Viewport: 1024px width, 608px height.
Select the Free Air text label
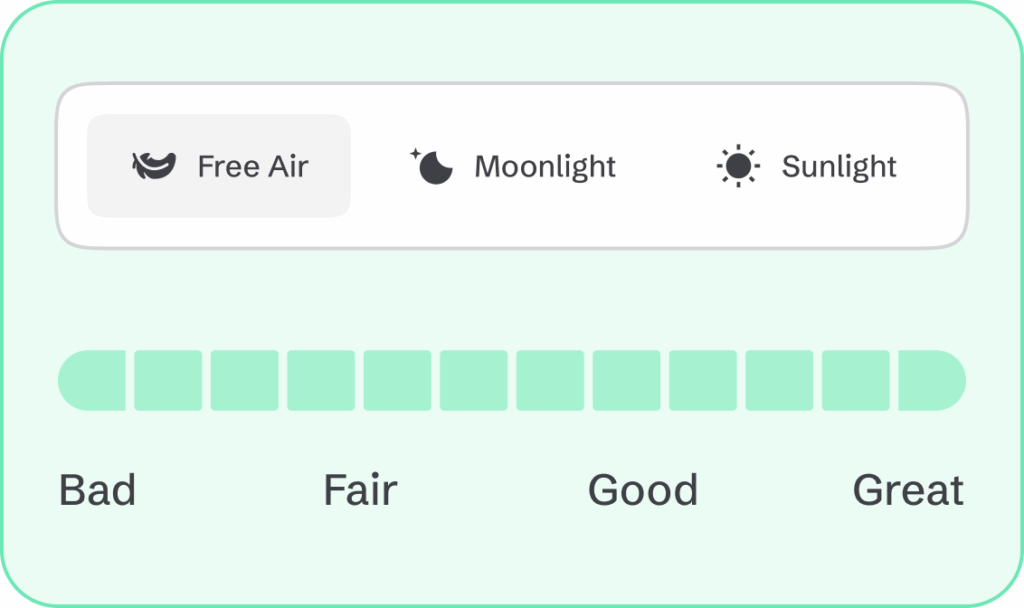click(x=253, y=166)
